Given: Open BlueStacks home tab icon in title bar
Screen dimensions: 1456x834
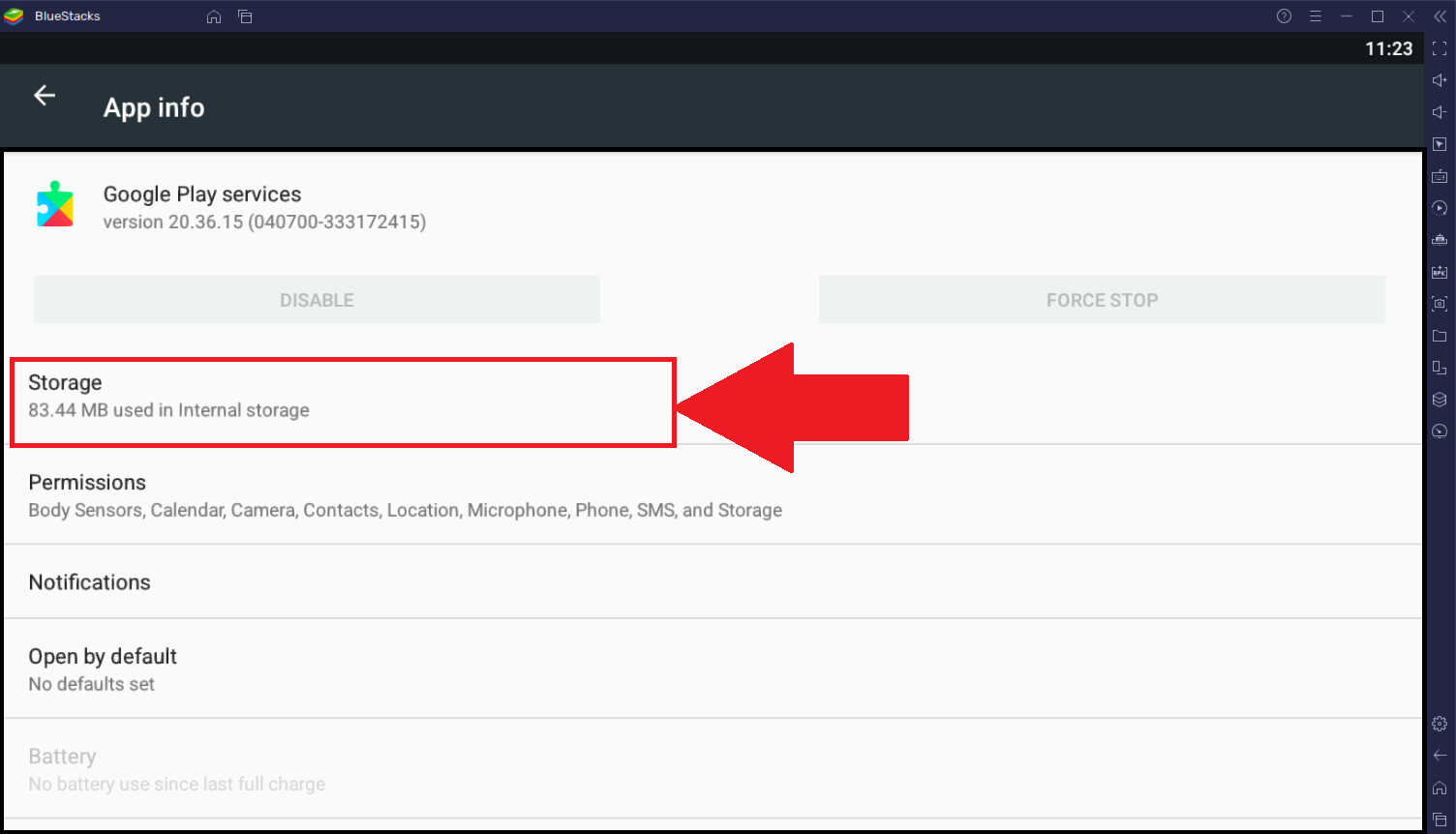Looking at the screenshot, I should click(x=214, y=16).
